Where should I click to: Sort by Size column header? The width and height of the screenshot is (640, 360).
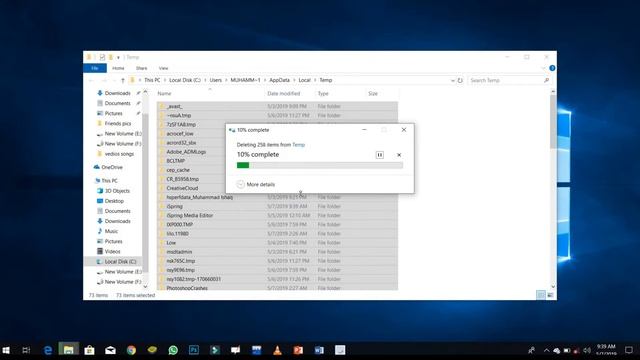point(373,93)
